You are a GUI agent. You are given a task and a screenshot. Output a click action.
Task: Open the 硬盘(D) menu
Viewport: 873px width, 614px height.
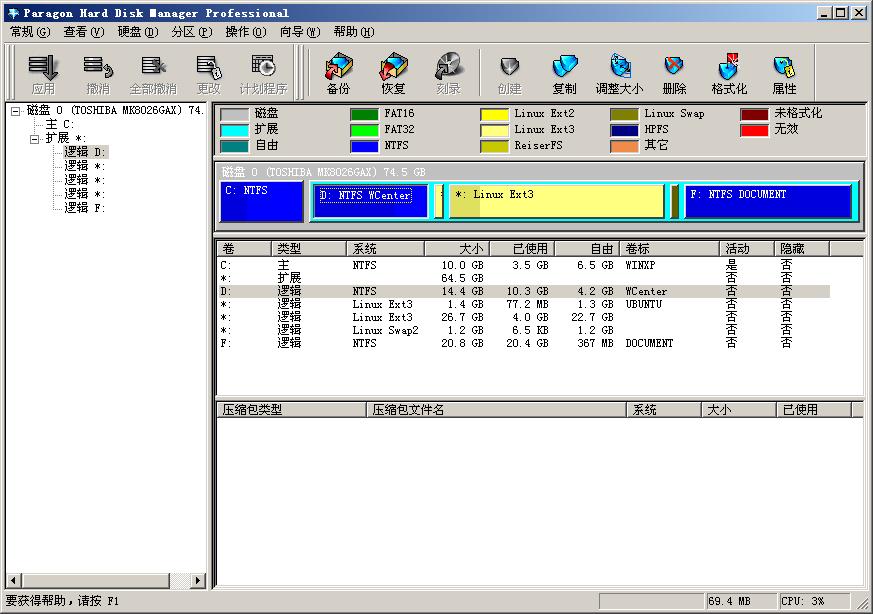(x=138, y=32)
